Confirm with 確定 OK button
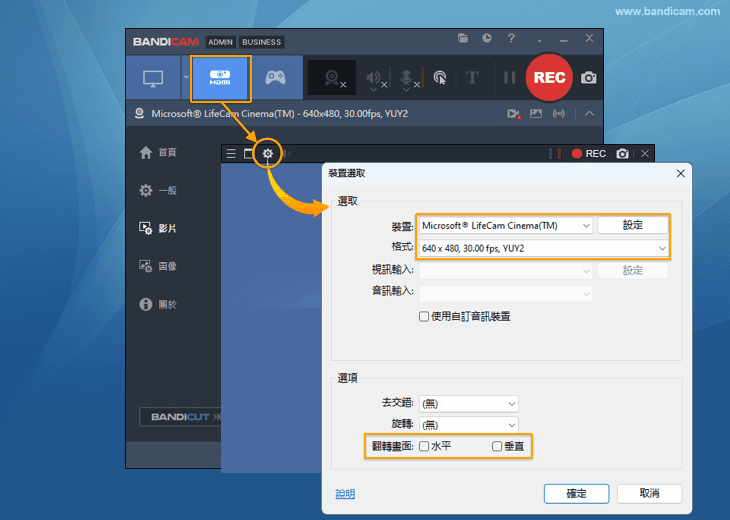 pyautogui.click(x=576, y=493)
